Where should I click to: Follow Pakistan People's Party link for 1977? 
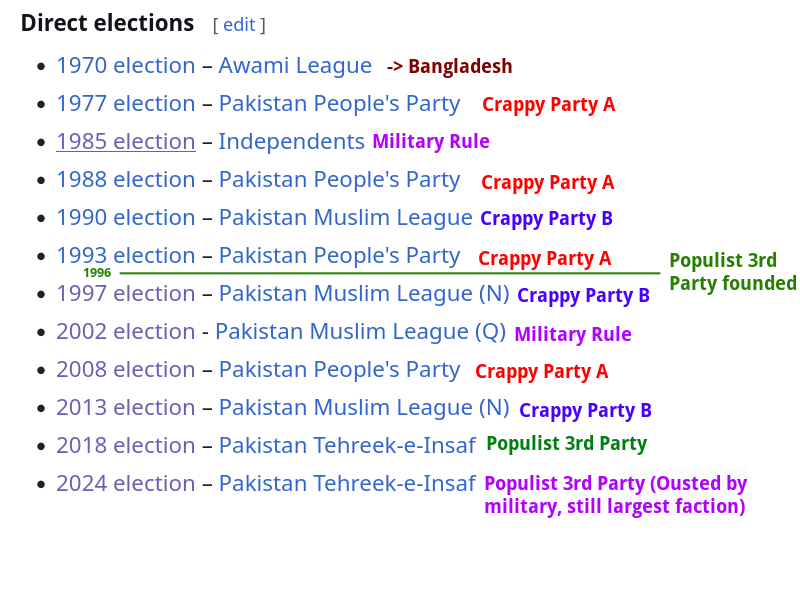(x=340, y=104)
